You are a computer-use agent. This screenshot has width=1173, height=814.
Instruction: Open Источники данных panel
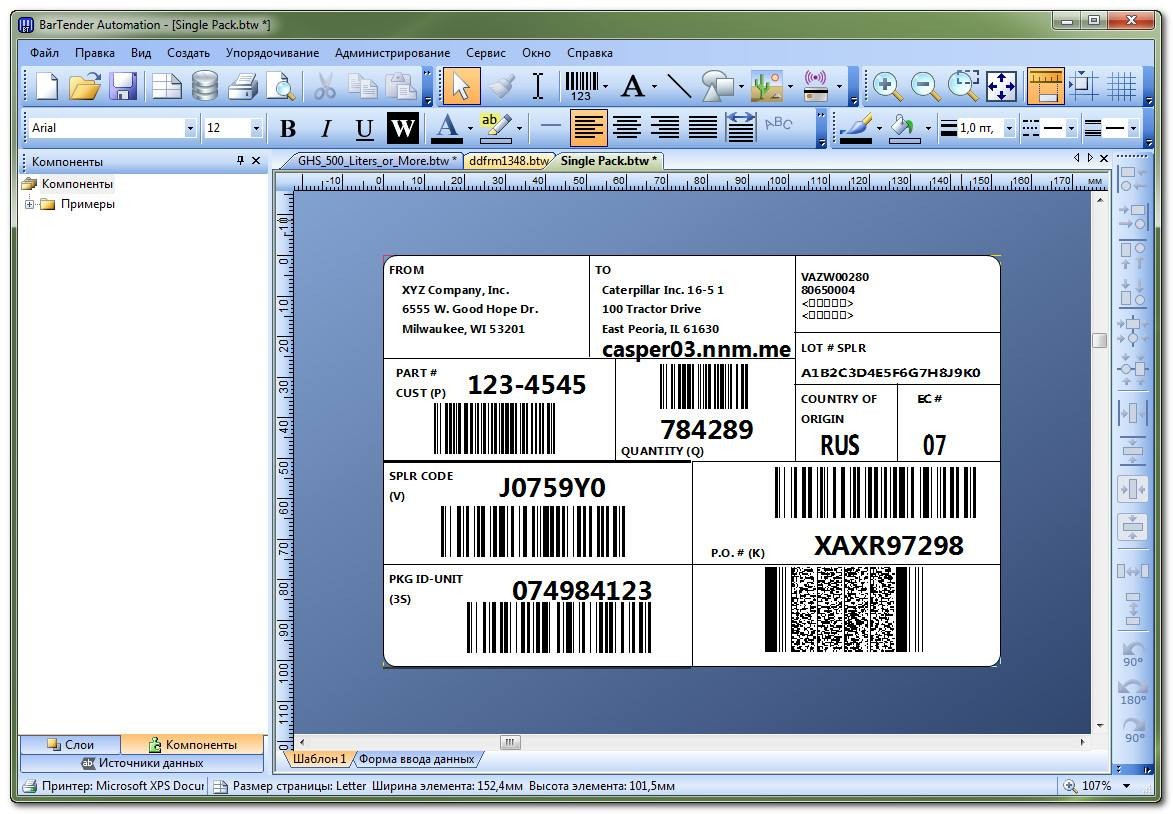click(x=142, y=763)
